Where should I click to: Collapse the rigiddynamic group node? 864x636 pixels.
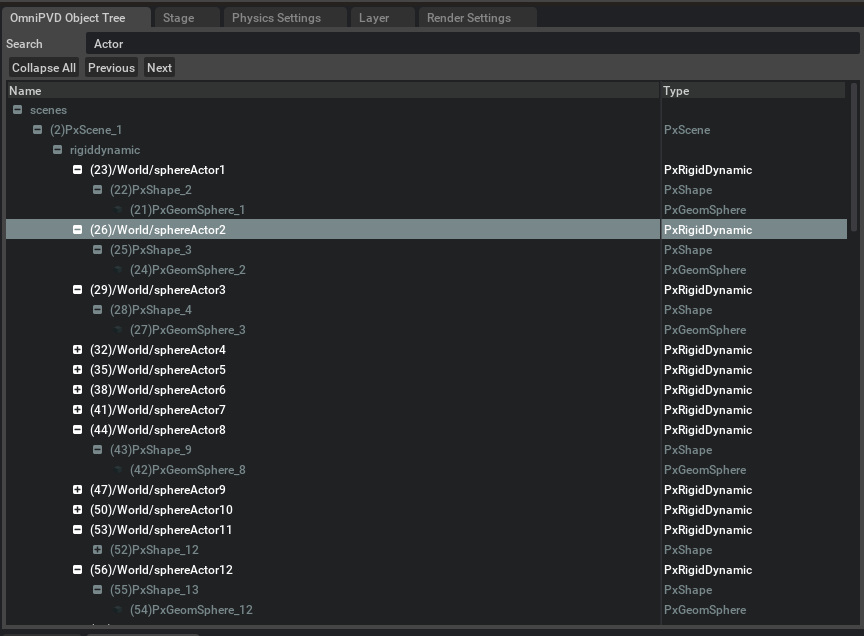point(57,150)
